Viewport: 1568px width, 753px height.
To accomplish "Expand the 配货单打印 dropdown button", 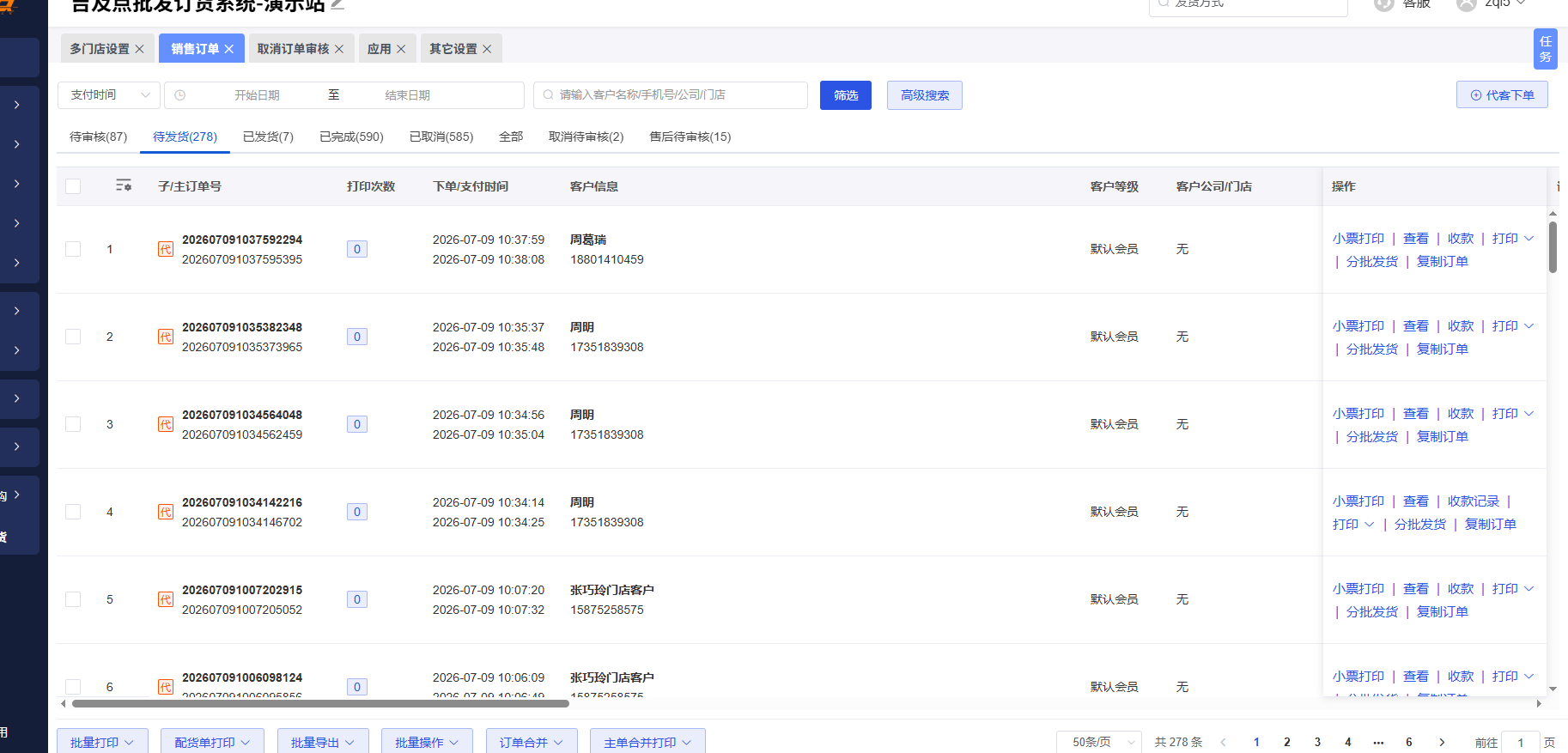I will (212, 743).
